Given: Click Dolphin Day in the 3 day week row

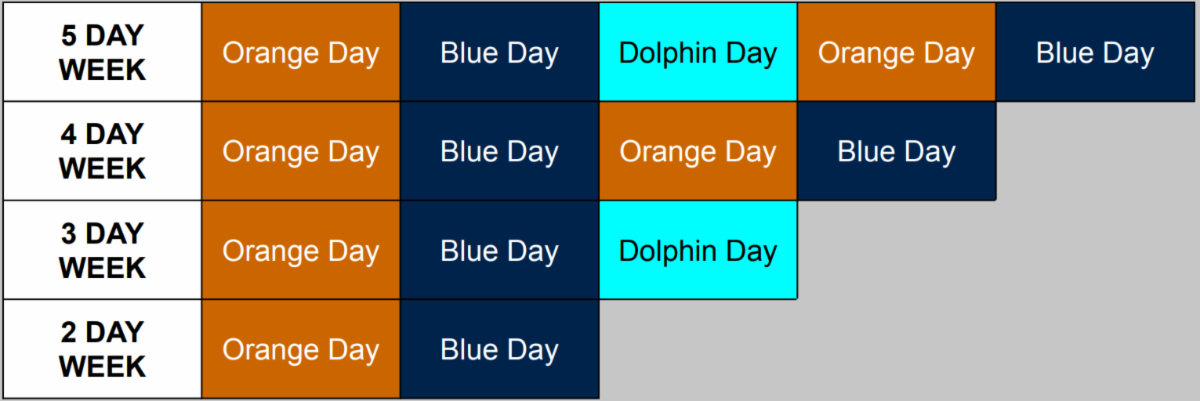Looking at the screenshot, I should point(698,250).
